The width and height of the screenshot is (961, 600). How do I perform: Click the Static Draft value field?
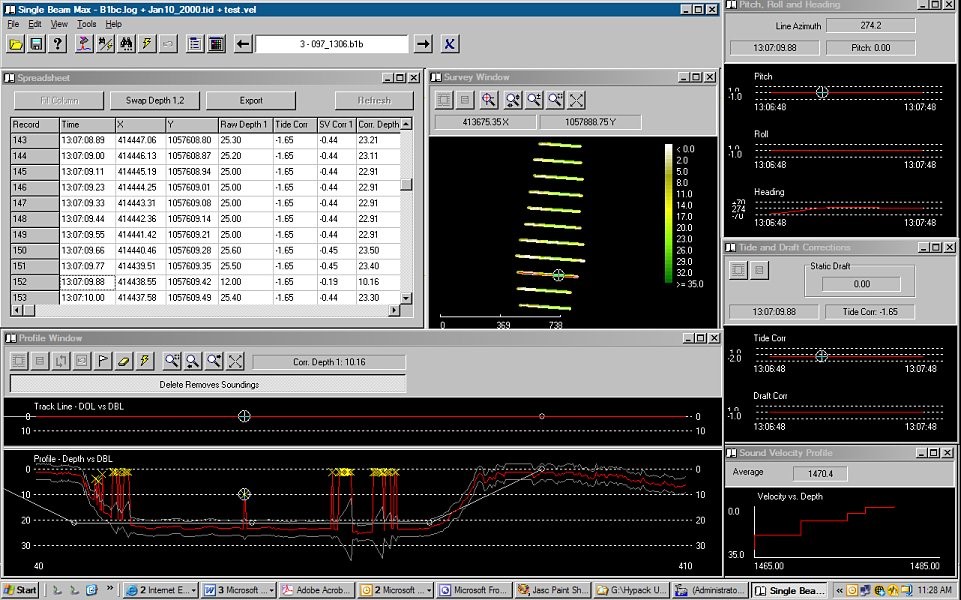point(861,284)
